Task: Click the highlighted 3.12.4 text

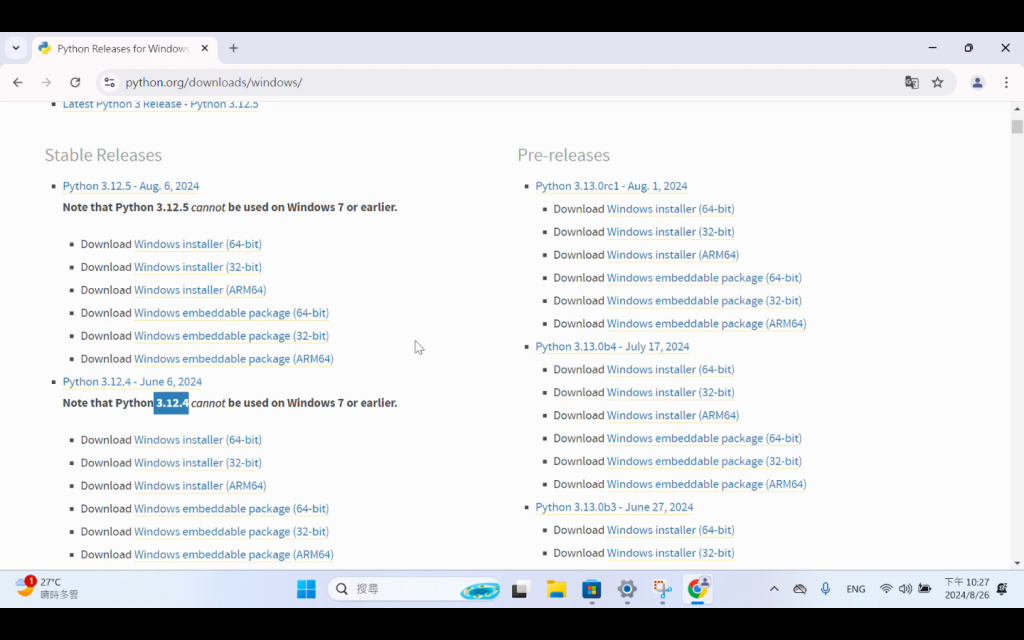Action: click(171, 403)
